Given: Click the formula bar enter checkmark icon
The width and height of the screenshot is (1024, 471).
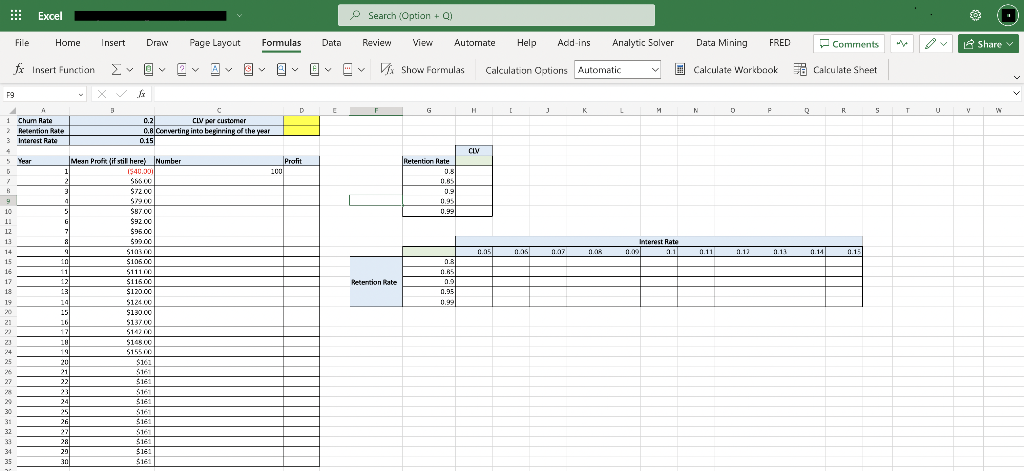Looking at the screenshot, I should (121, 95).
